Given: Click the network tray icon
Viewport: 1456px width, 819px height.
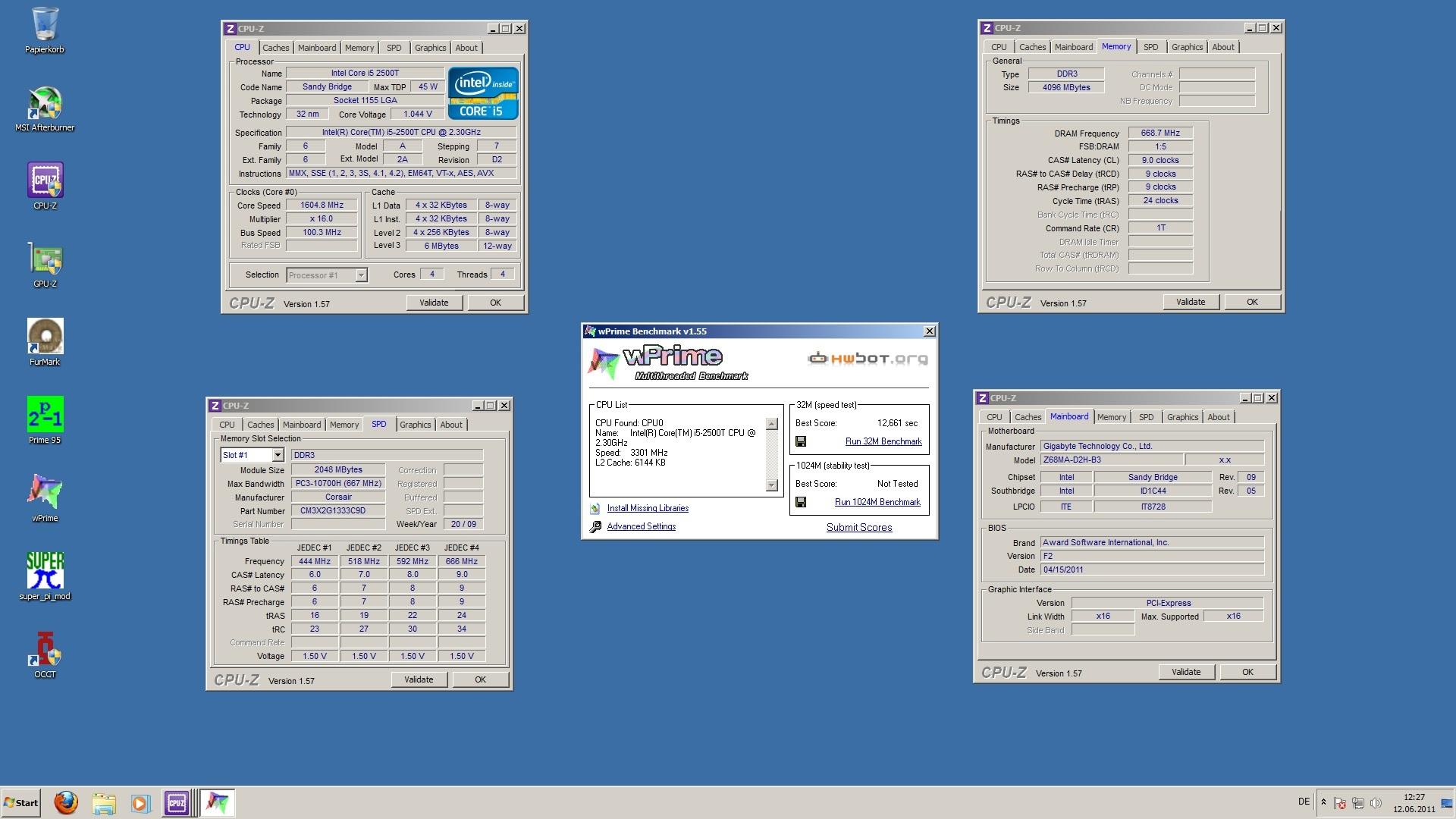Looking at the screenshot, I should (1358, 802).
